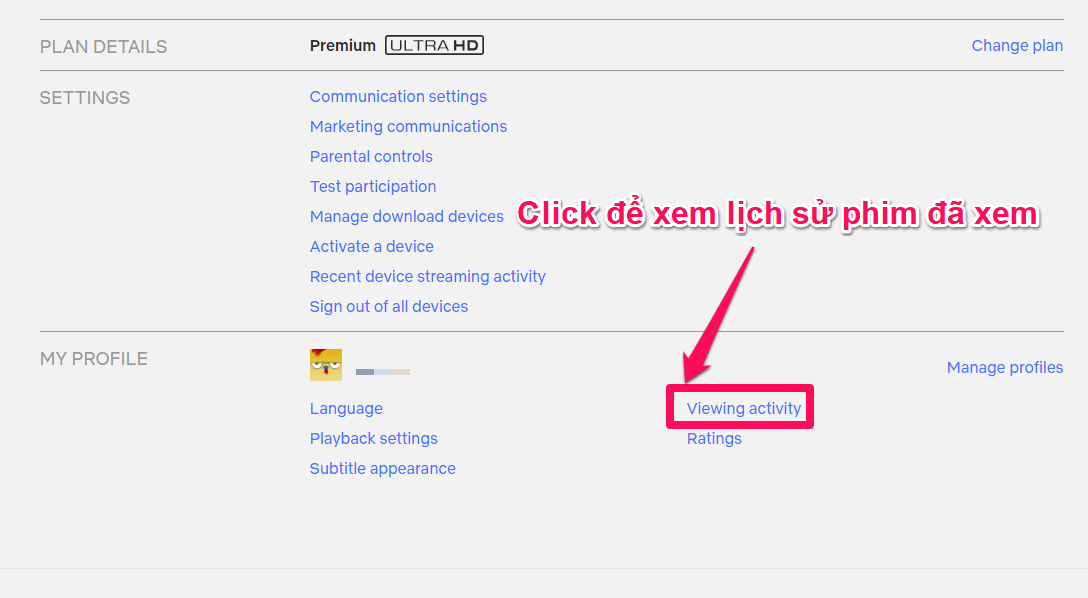
Task: Click Viewing activity link
Action: (744, 409)
